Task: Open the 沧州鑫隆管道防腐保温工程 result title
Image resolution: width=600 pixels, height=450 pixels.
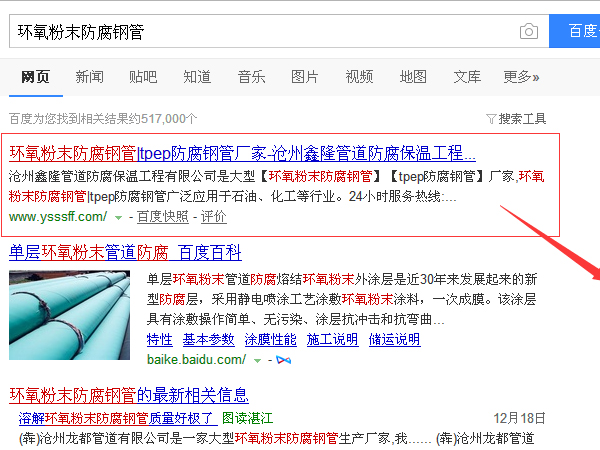Action: click(x=242, y=154)
